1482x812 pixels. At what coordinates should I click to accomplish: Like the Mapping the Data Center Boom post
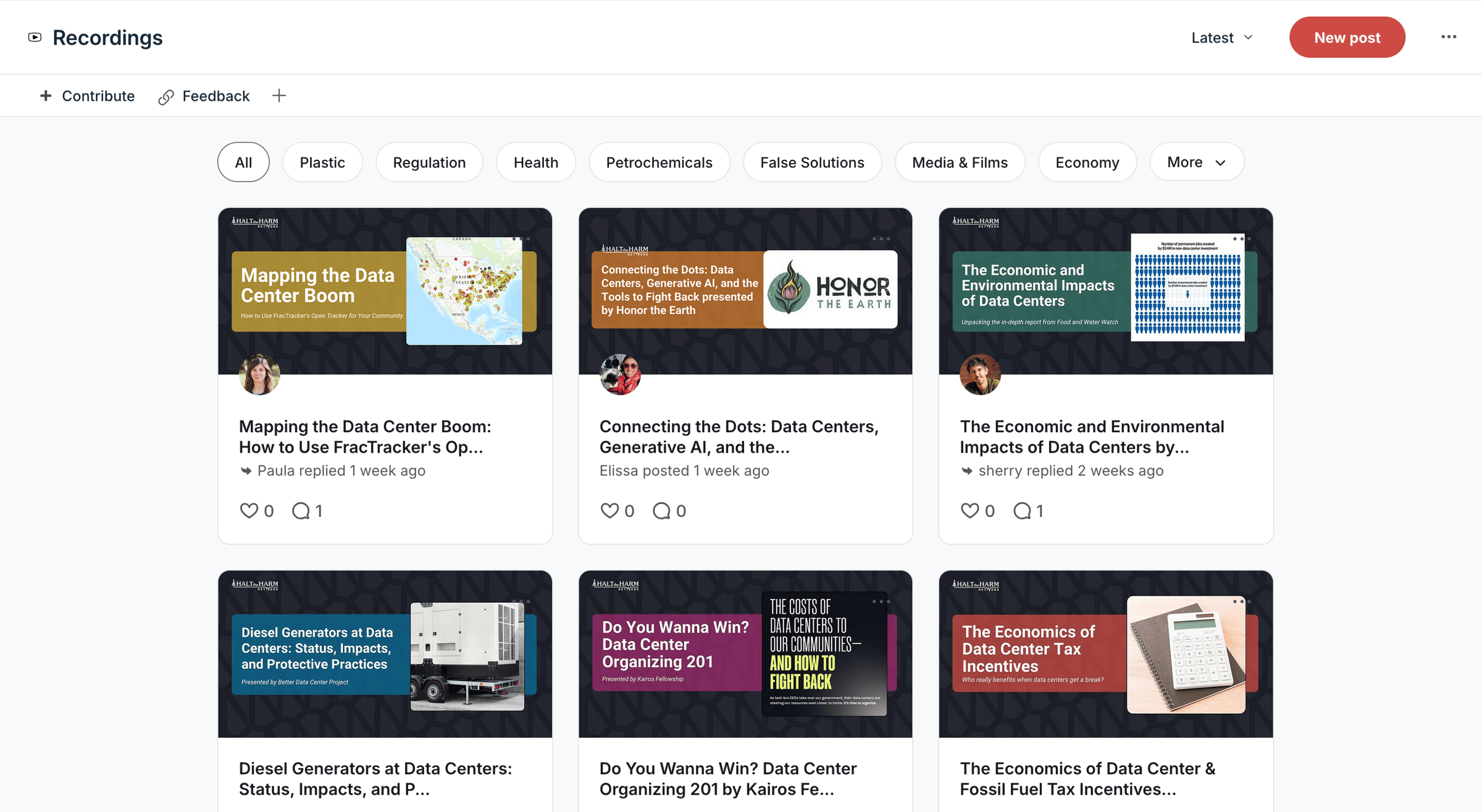[249, 511]
